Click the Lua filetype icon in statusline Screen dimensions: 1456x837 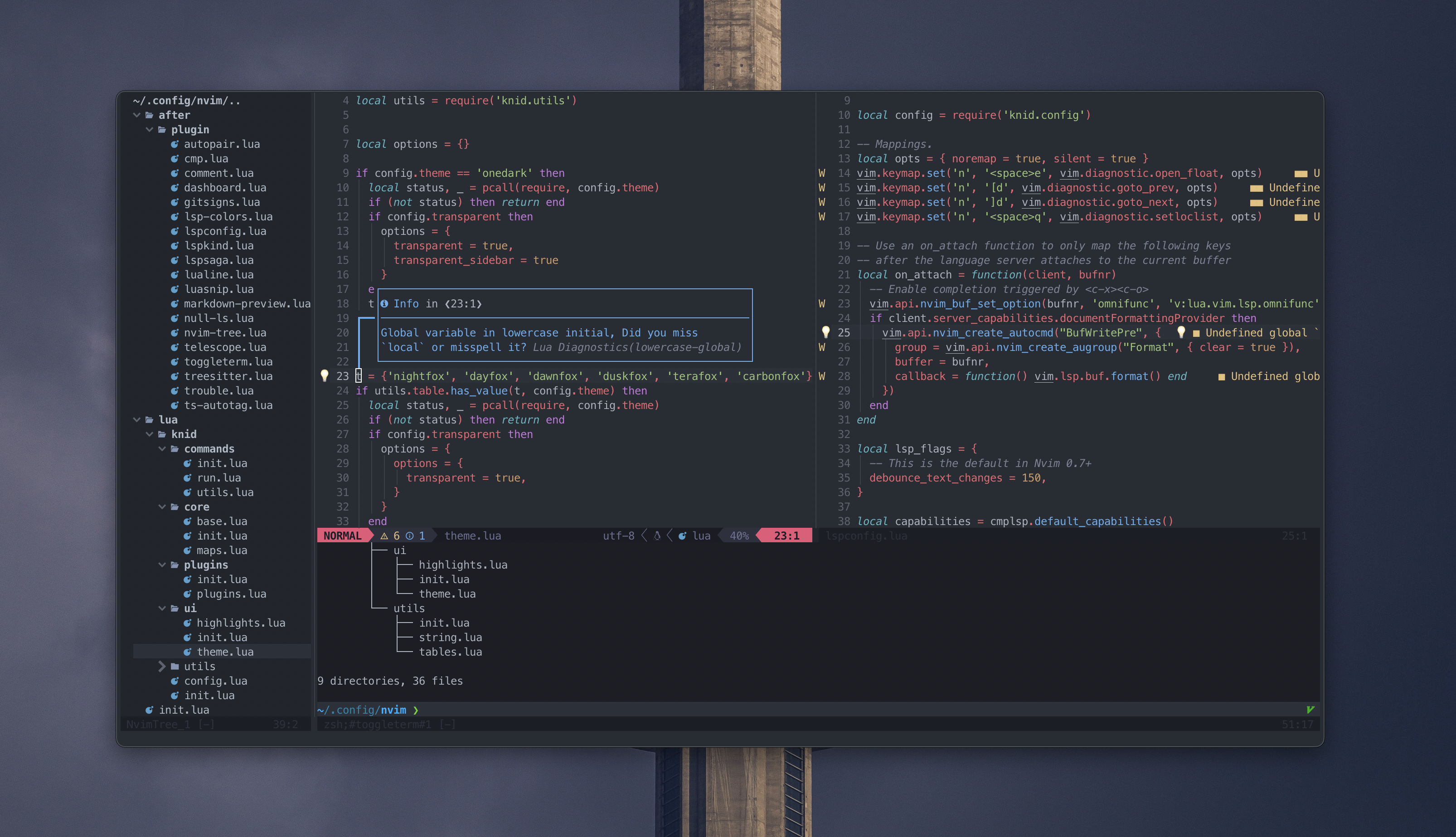[683, 536]
